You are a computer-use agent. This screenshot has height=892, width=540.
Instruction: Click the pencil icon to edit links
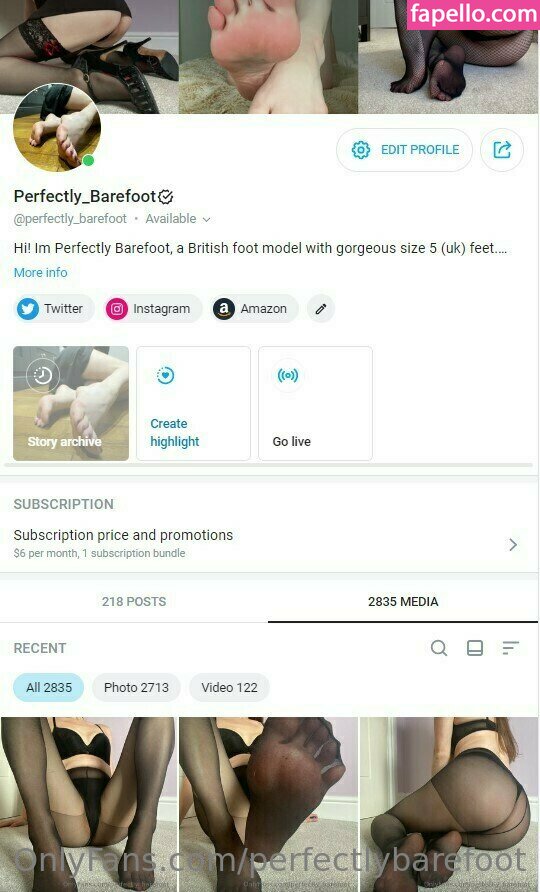coord(321,308)
